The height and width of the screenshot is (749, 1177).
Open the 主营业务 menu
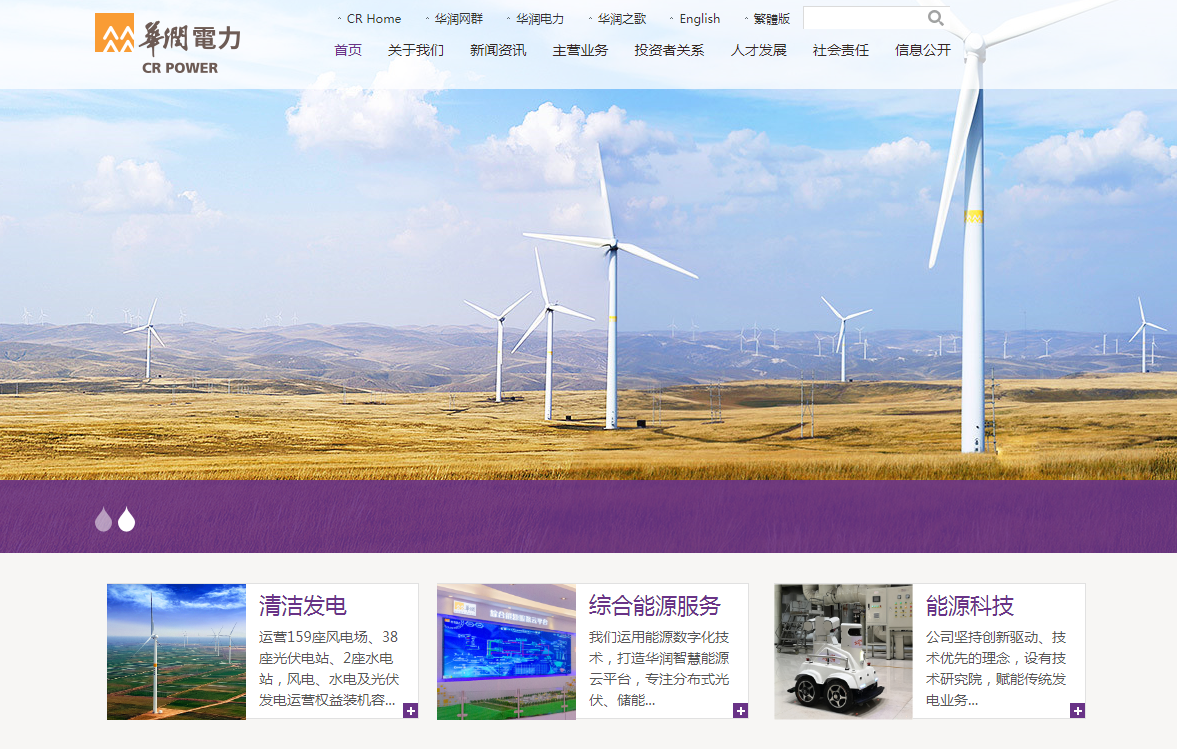coord(580,50)
